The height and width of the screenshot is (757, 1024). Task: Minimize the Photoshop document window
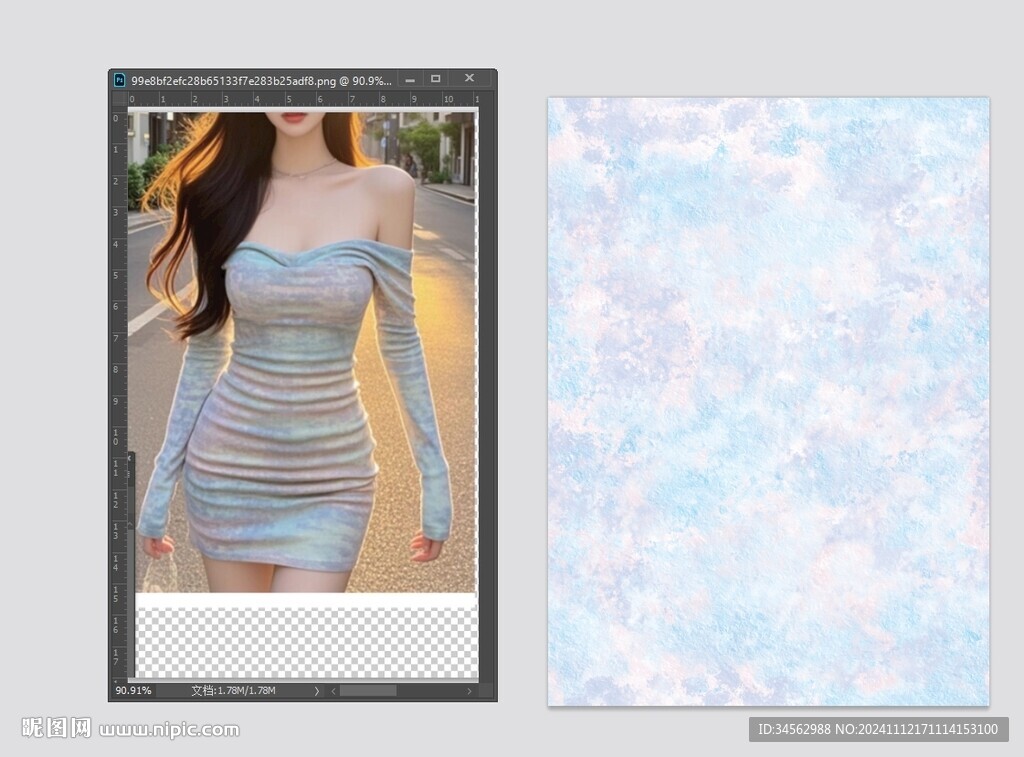pyautogui.click(x=409, y=80)
